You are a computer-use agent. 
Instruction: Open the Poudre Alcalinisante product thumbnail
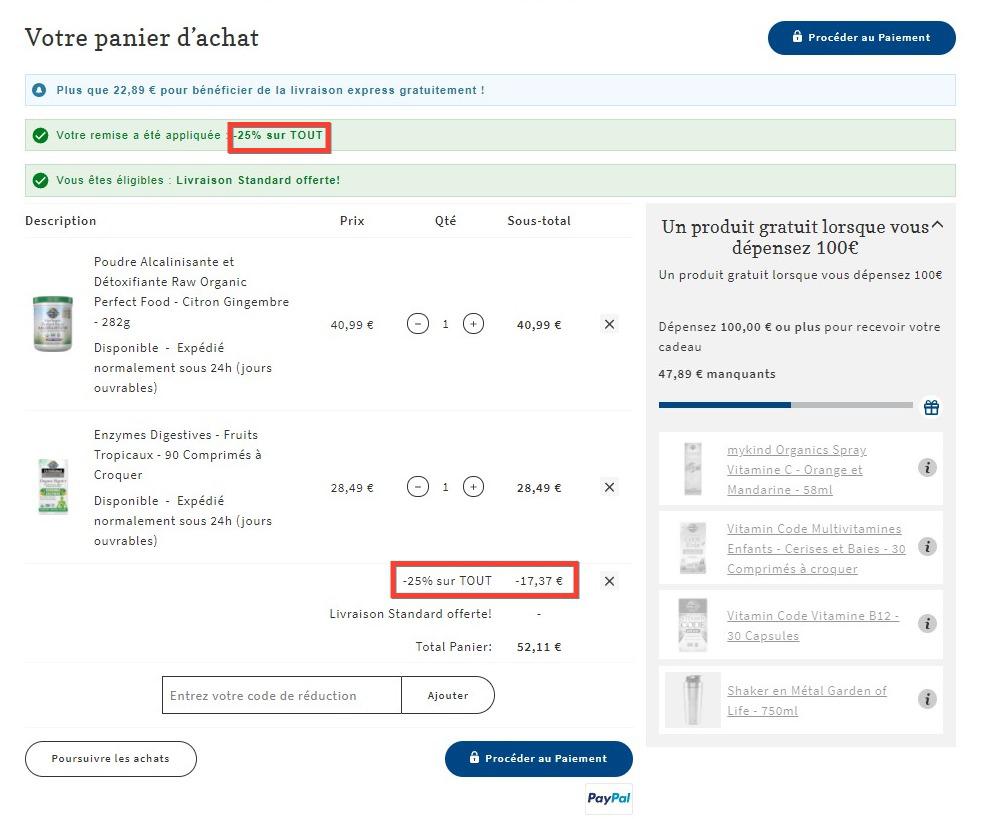[53, 323]
